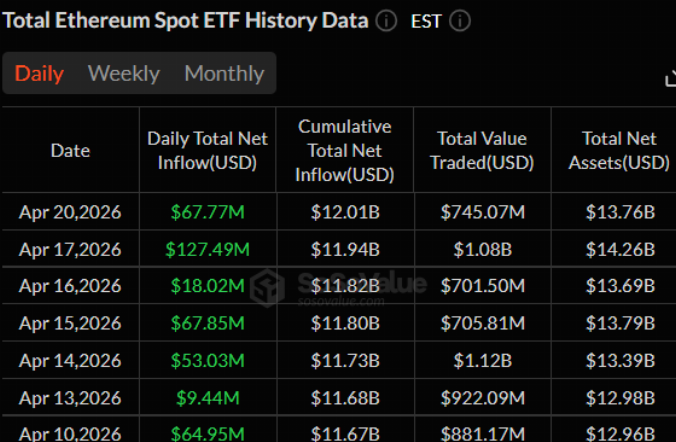
Task: Open the Monthly tab
Action: [x=224, y=73]
